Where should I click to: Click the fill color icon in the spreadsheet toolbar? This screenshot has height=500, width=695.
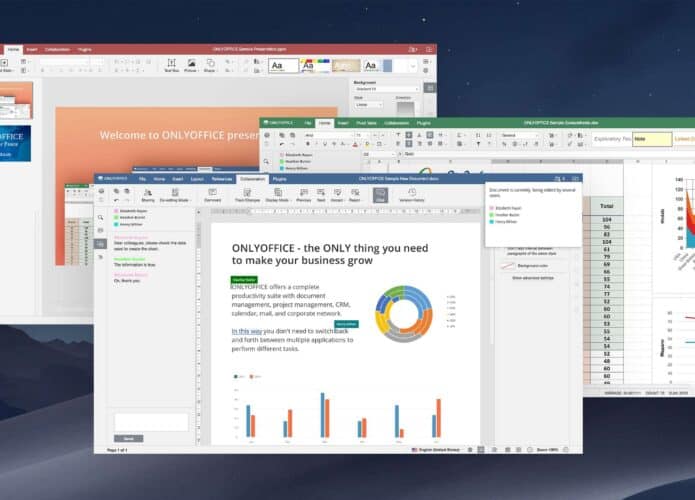367,144
